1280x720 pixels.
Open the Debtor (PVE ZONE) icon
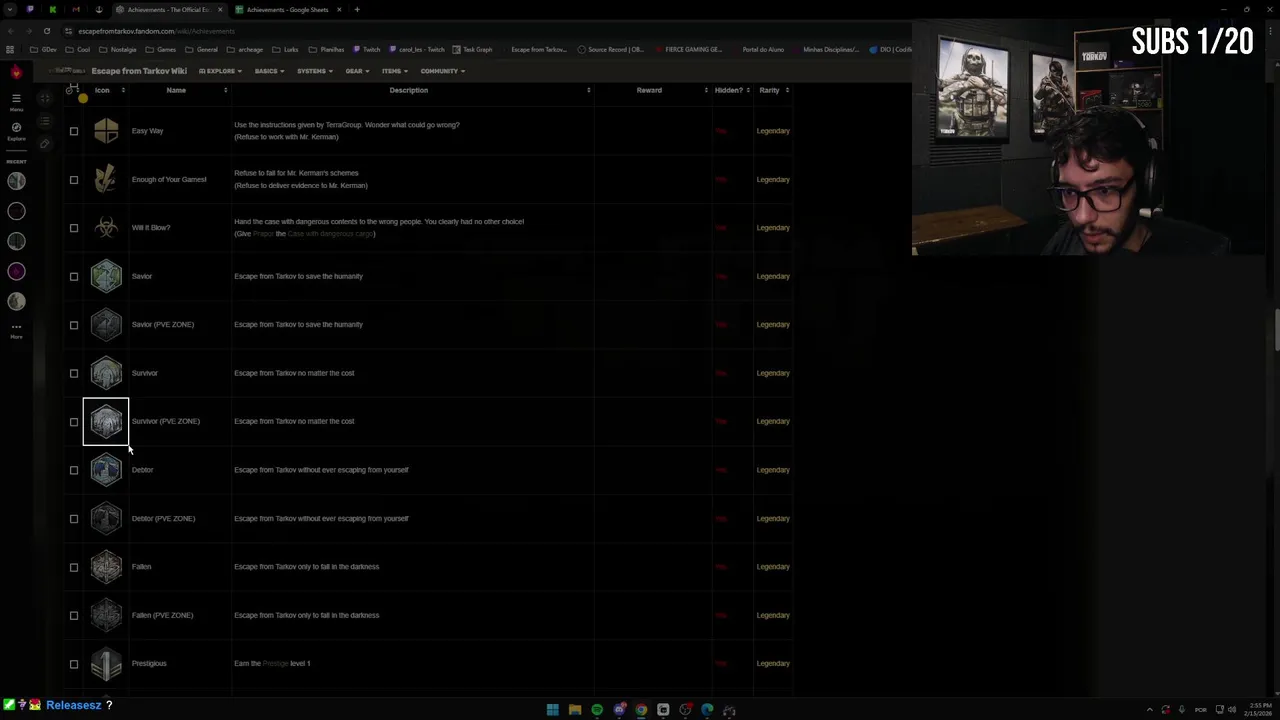point(106,518)
